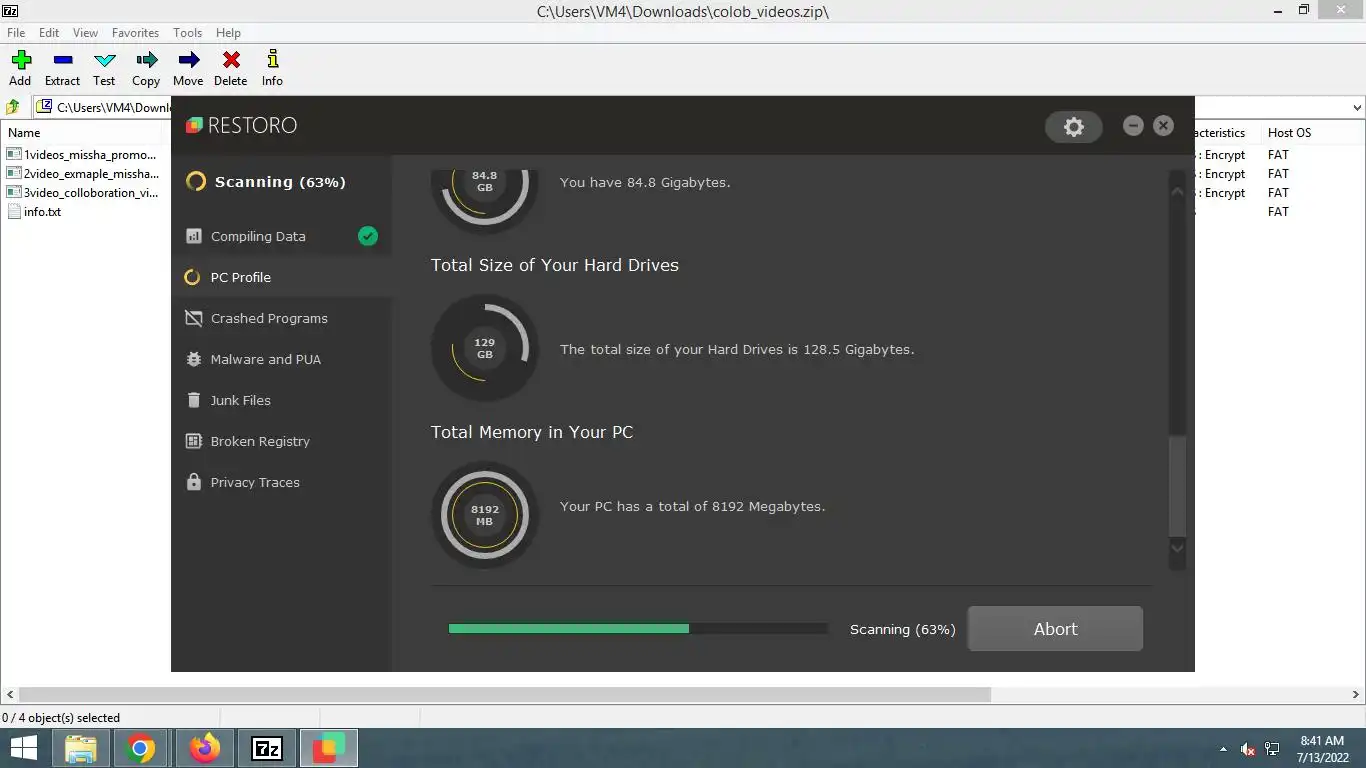This screenshot has height=768, width=1366.
Task: Click the Add icon in 7-Zip toolbar
Action: tap(21, 60)
